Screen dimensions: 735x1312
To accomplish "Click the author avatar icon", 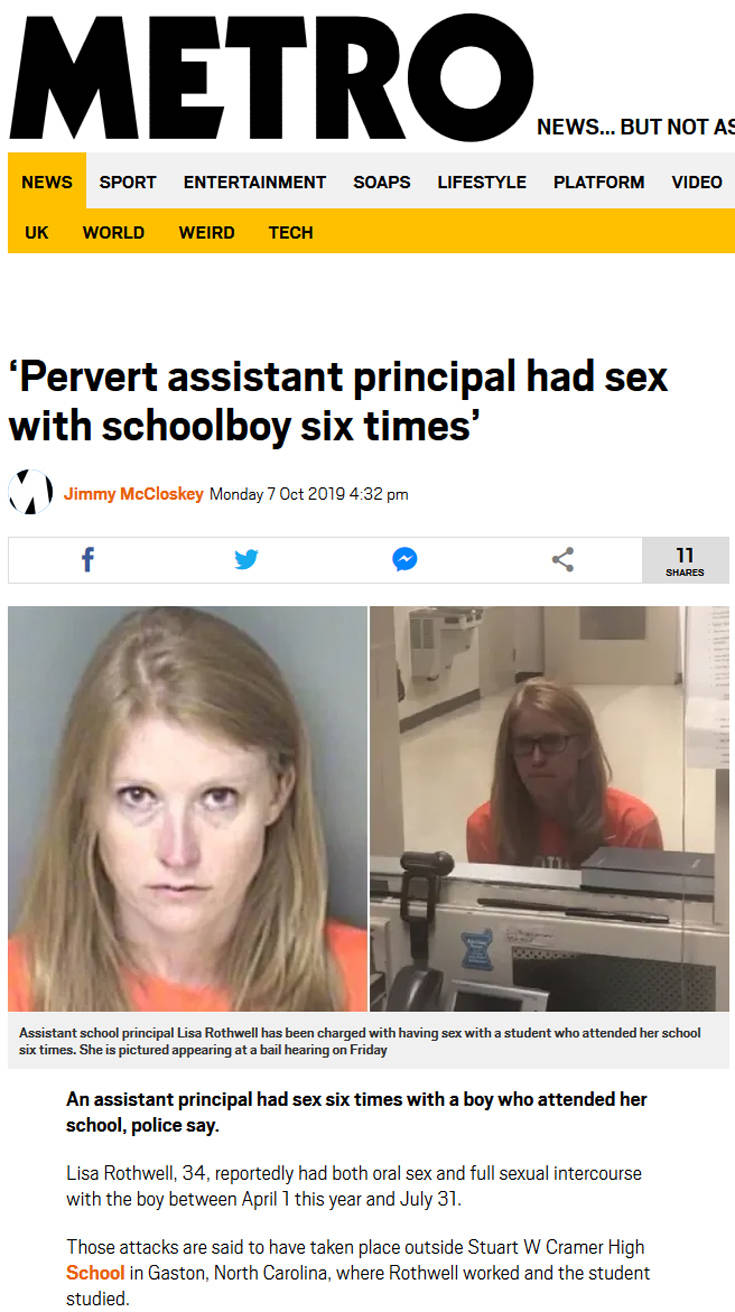I will tap(30, 492).
